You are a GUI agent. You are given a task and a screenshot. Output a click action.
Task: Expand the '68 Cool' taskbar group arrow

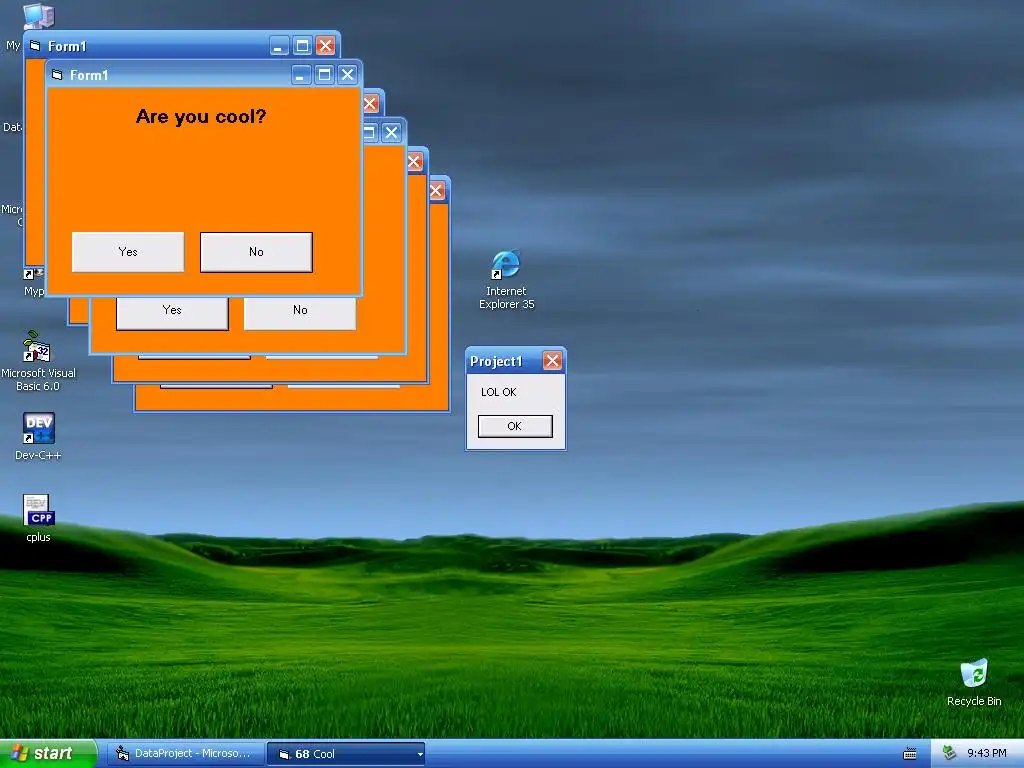420,754
